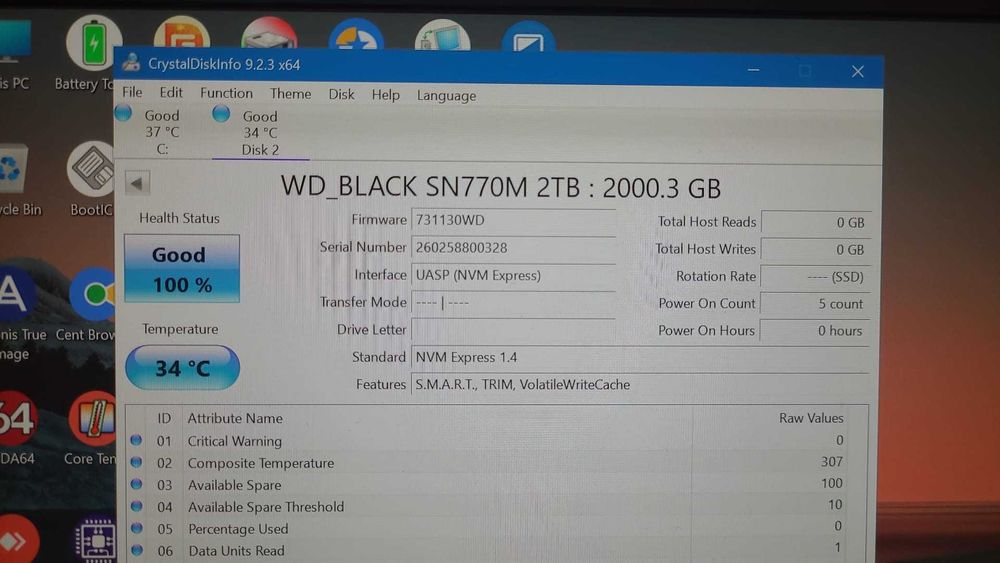Open the File menu
The width and height of the screenshot is (1000, 563).
tap(132, 92)
